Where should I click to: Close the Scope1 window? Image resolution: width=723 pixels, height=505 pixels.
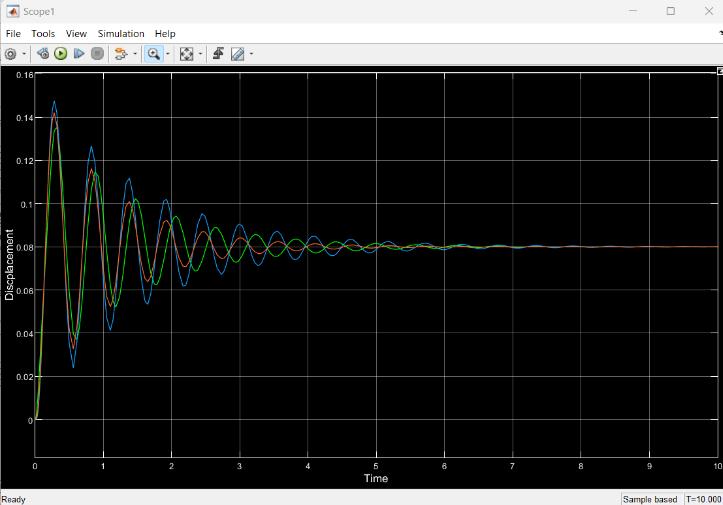pos(709,11)
